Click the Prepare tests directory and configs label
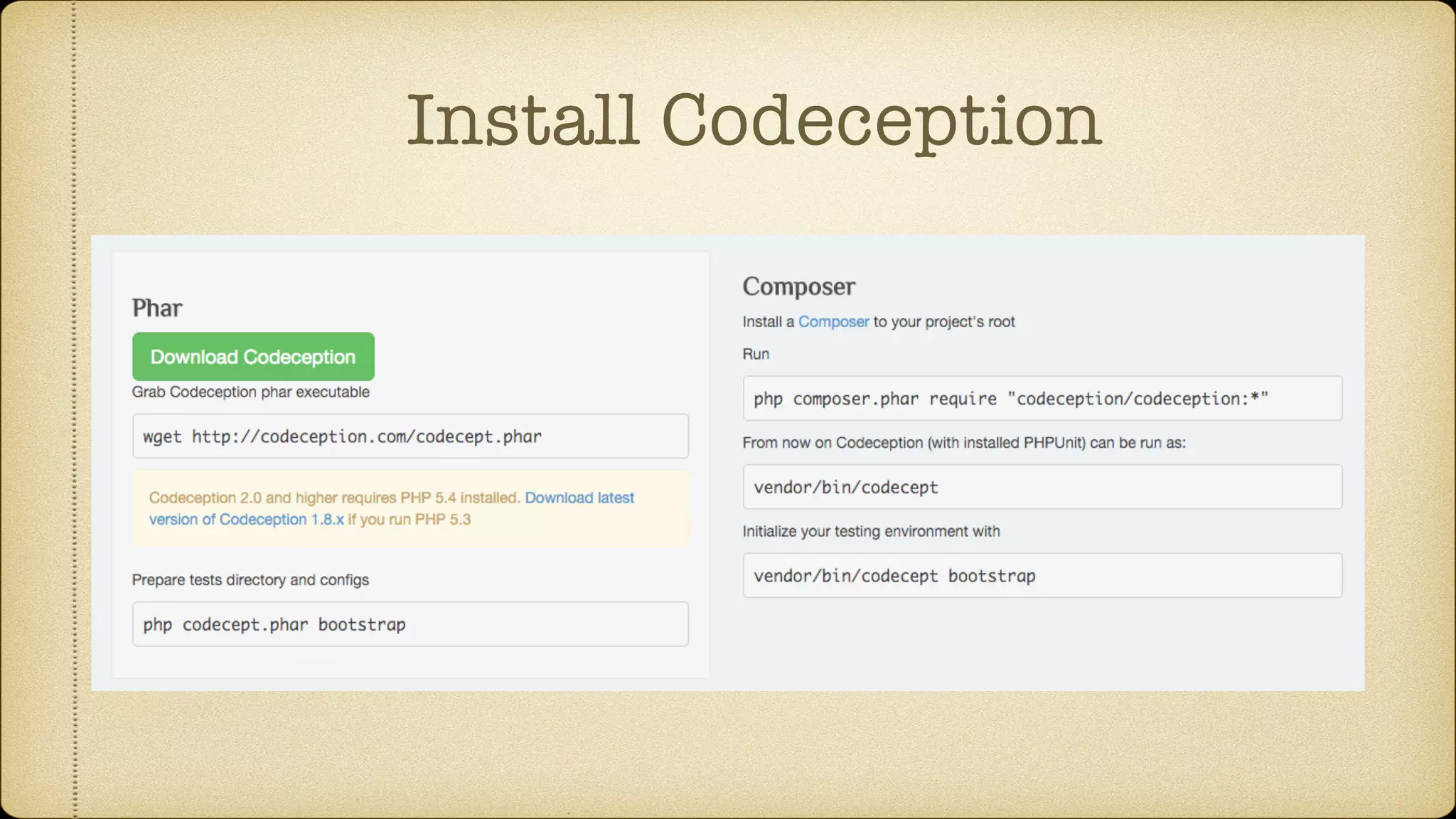1456x819 pixels. click(250, 579)
